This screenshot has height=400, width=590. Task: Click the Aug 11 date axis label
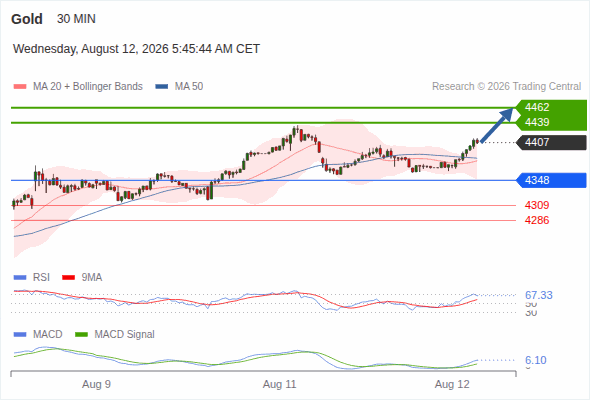click(280, 385)
